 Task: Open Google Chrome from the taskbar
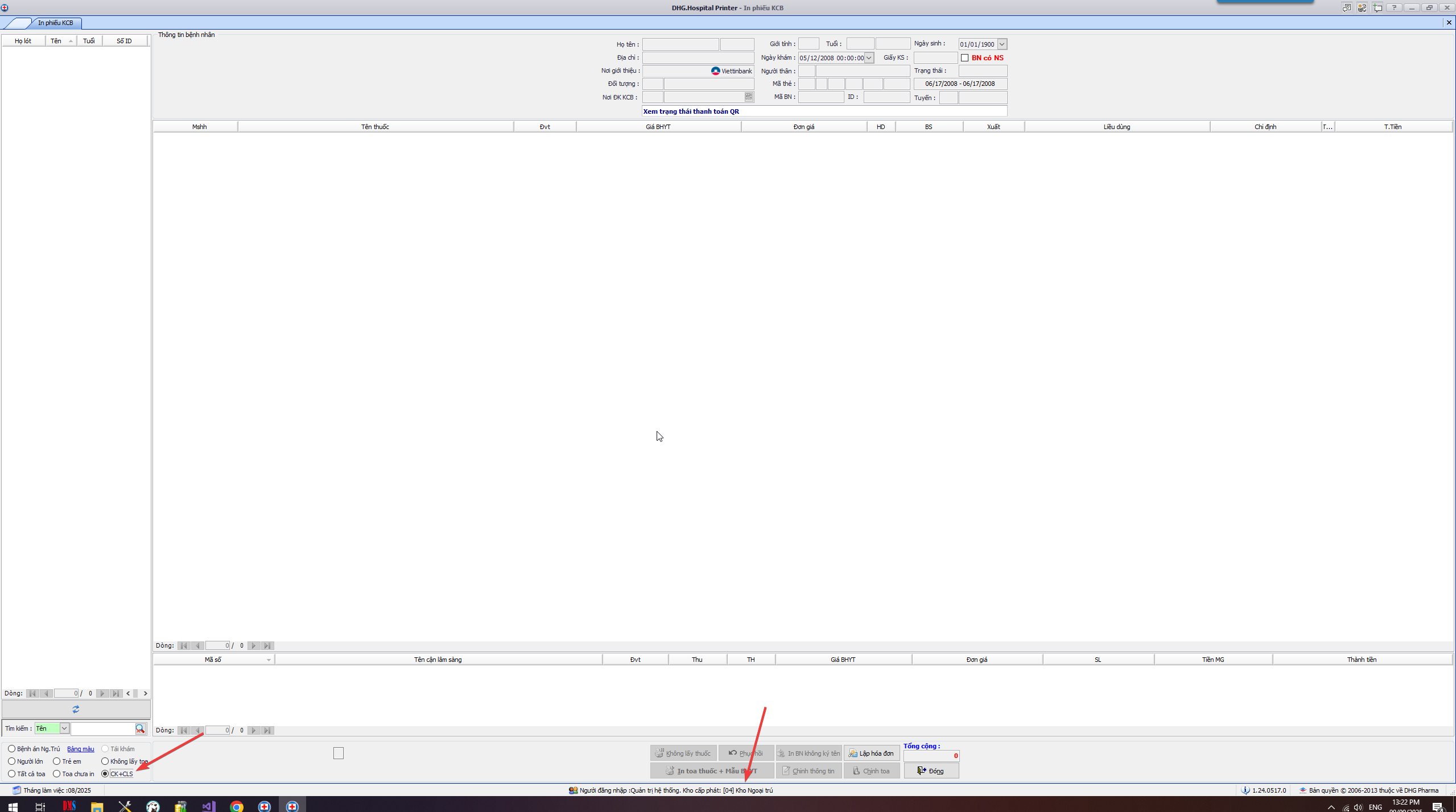(x=237, y=806)
